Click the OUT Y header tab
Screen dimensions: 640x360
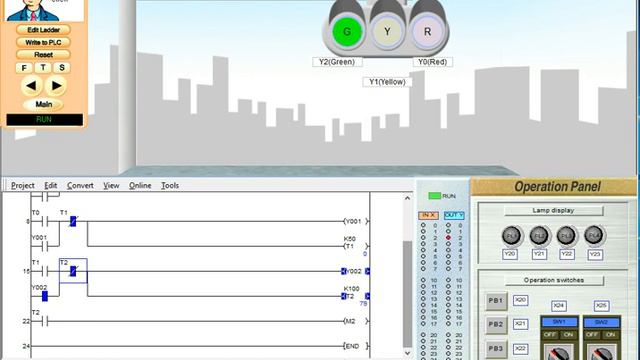(x=454, y=215)
